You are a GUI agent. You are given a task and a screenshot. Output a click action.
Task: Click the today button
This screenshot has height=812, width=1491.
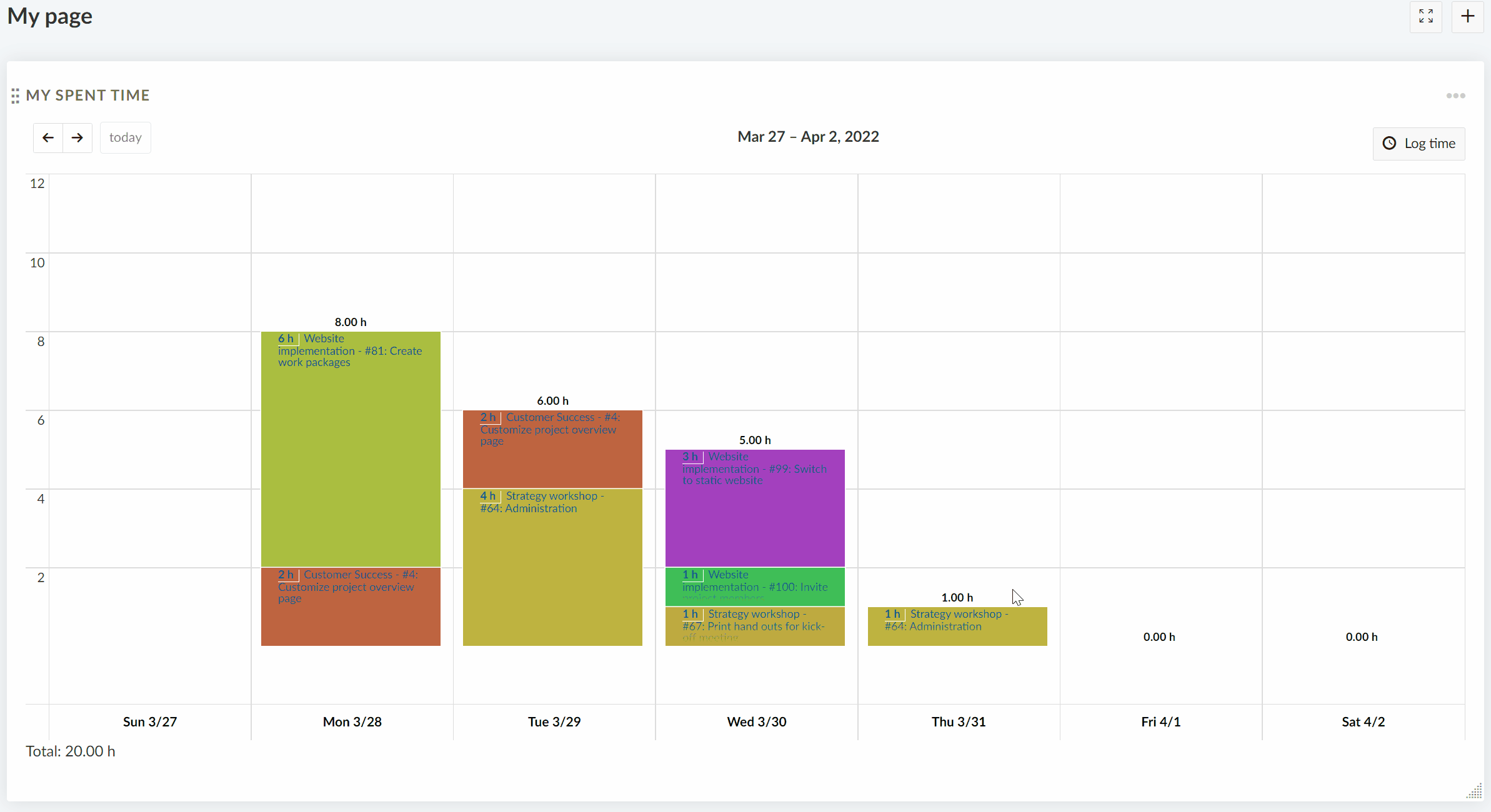[126, 137]
